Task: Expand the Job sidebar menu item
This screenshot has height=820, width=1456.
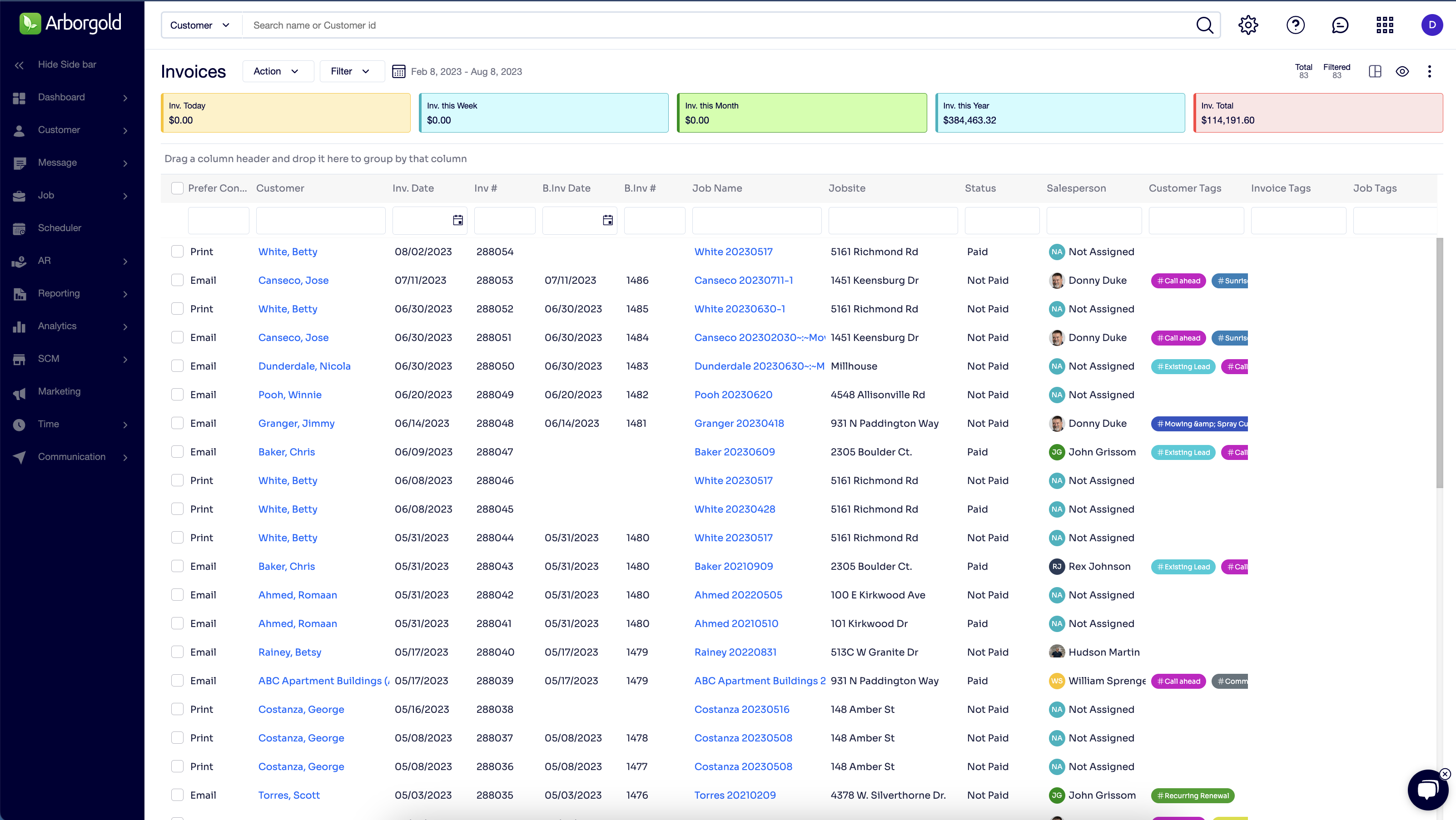Action: coord(124,195)
